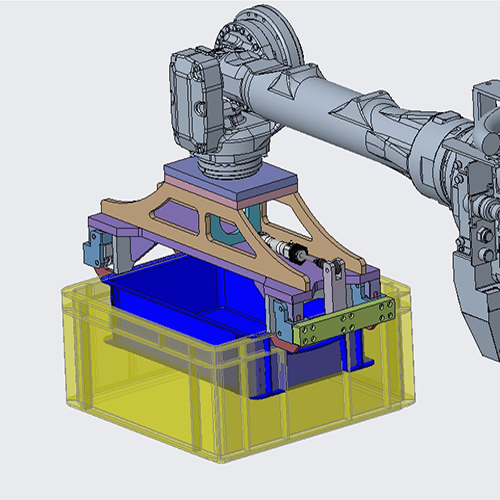Click the threaded wrist flange above mounting plate
The height and width of the screenshot is (500, 500).
[230, 167]
